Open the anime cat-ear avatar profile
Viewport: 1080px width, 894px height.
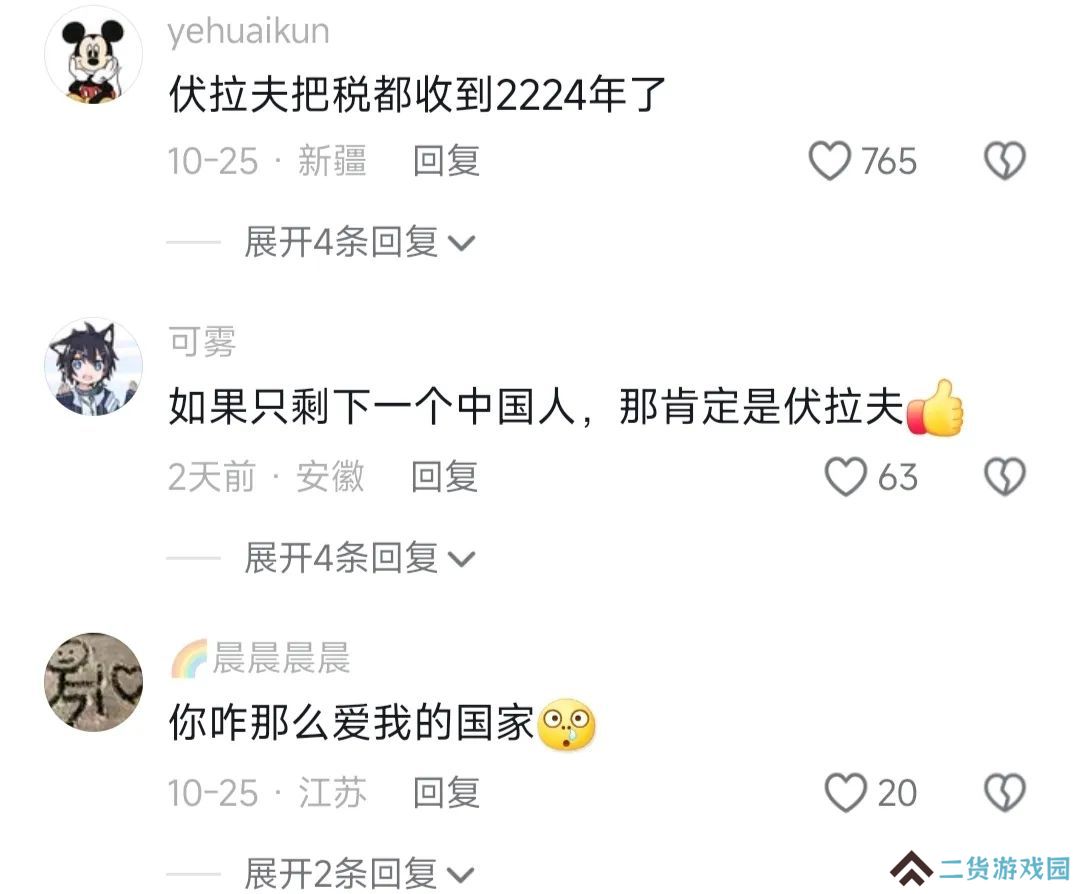point(94,366)
